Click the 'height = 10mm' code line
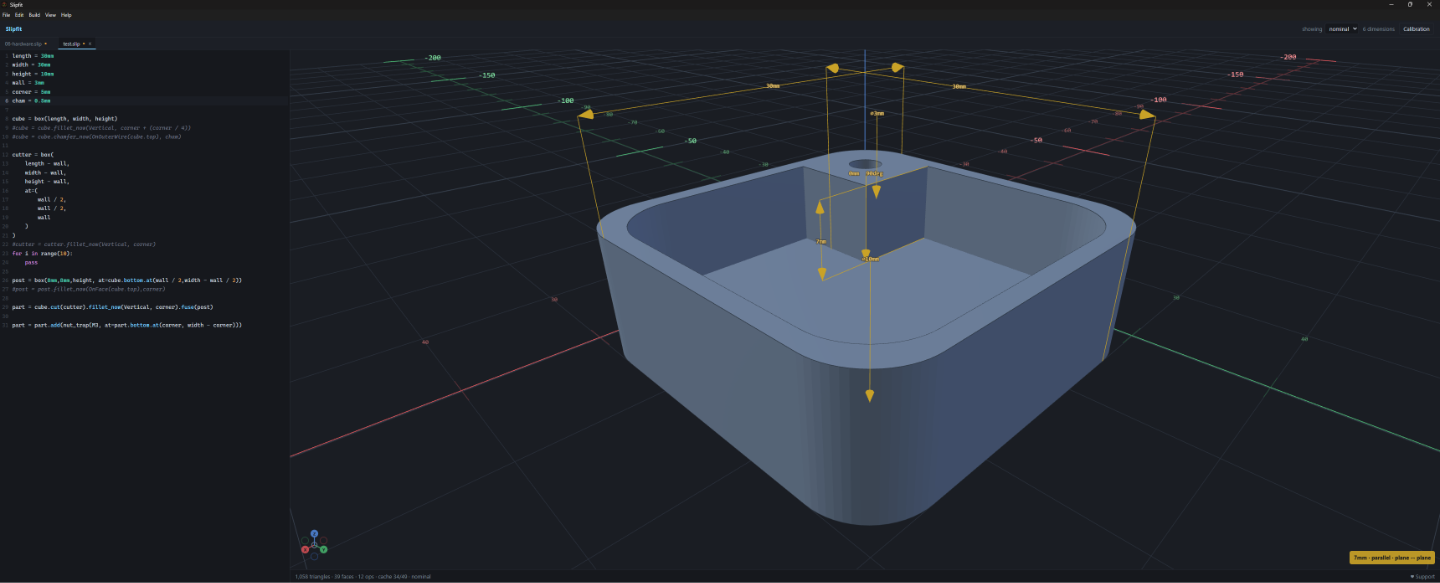The width and height of the screenshot is (1440, 583). tap(33, 74)
